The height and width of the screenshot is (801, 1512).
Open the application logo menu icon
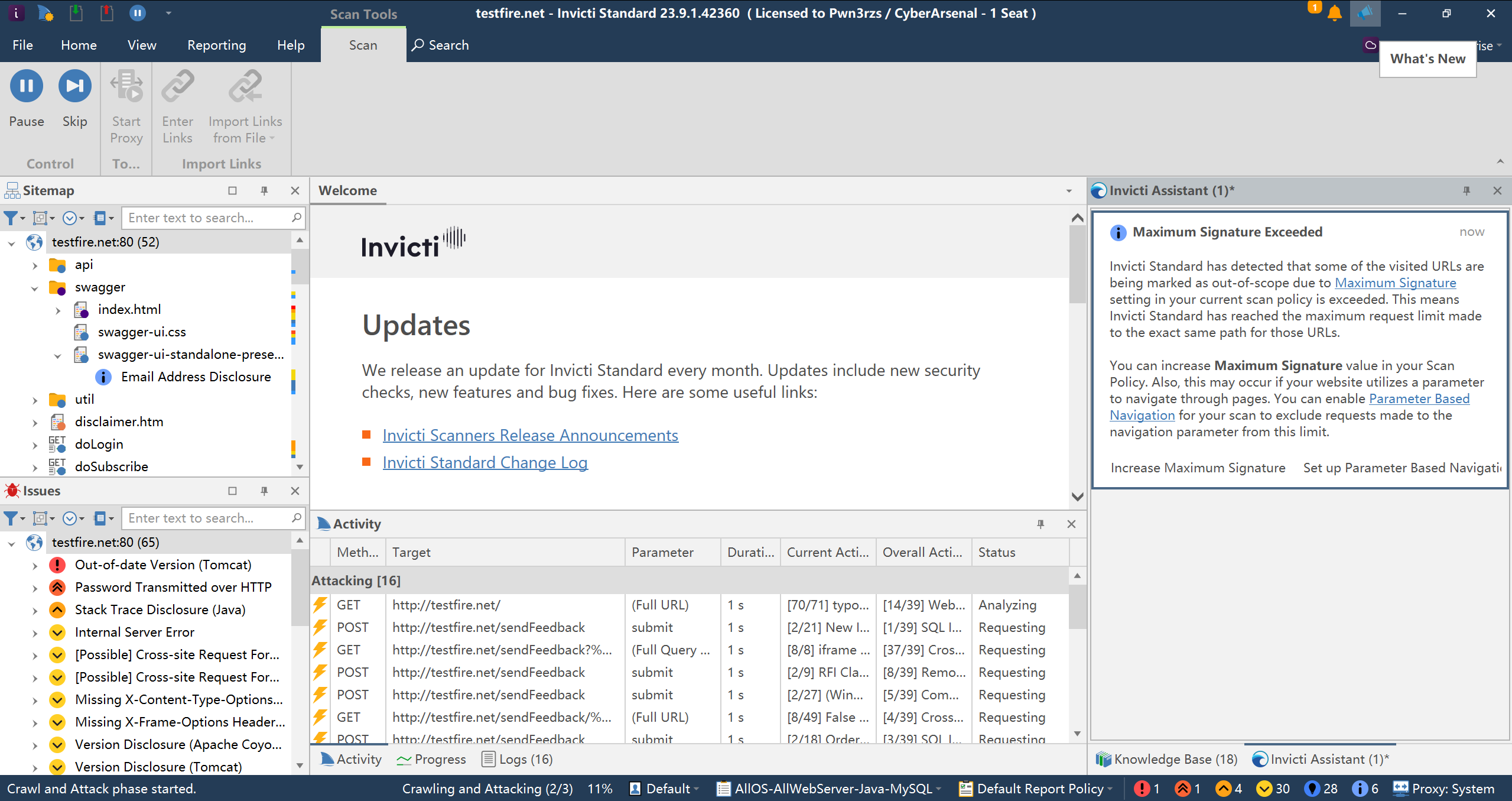pyautogui.click(x=16, y=13)
